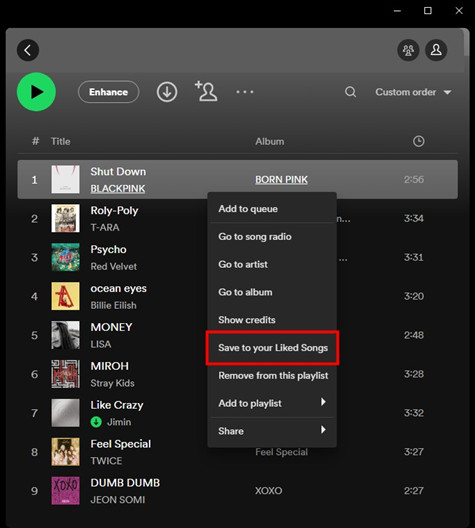This screenshot has height=528, width=475.
Task: Select the ocean eyes track title
Action: pos(118,289)
